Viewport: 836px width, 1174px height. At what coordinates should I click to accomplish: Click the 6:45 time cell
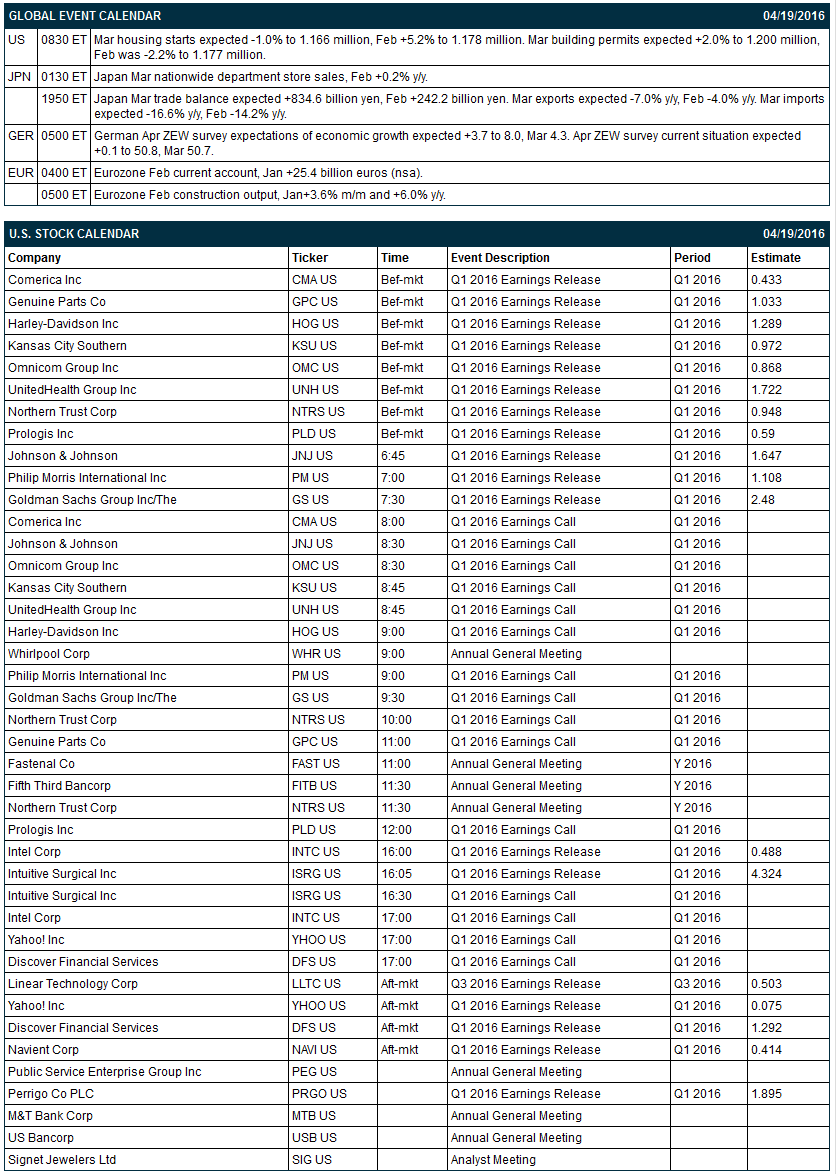[392, 455]
